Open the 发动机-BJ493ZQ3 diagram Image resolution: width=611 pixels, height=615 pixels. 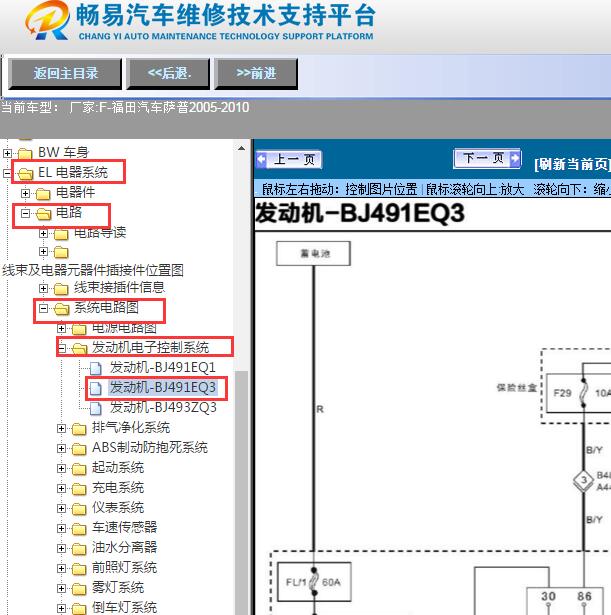(x=163, y=408)
